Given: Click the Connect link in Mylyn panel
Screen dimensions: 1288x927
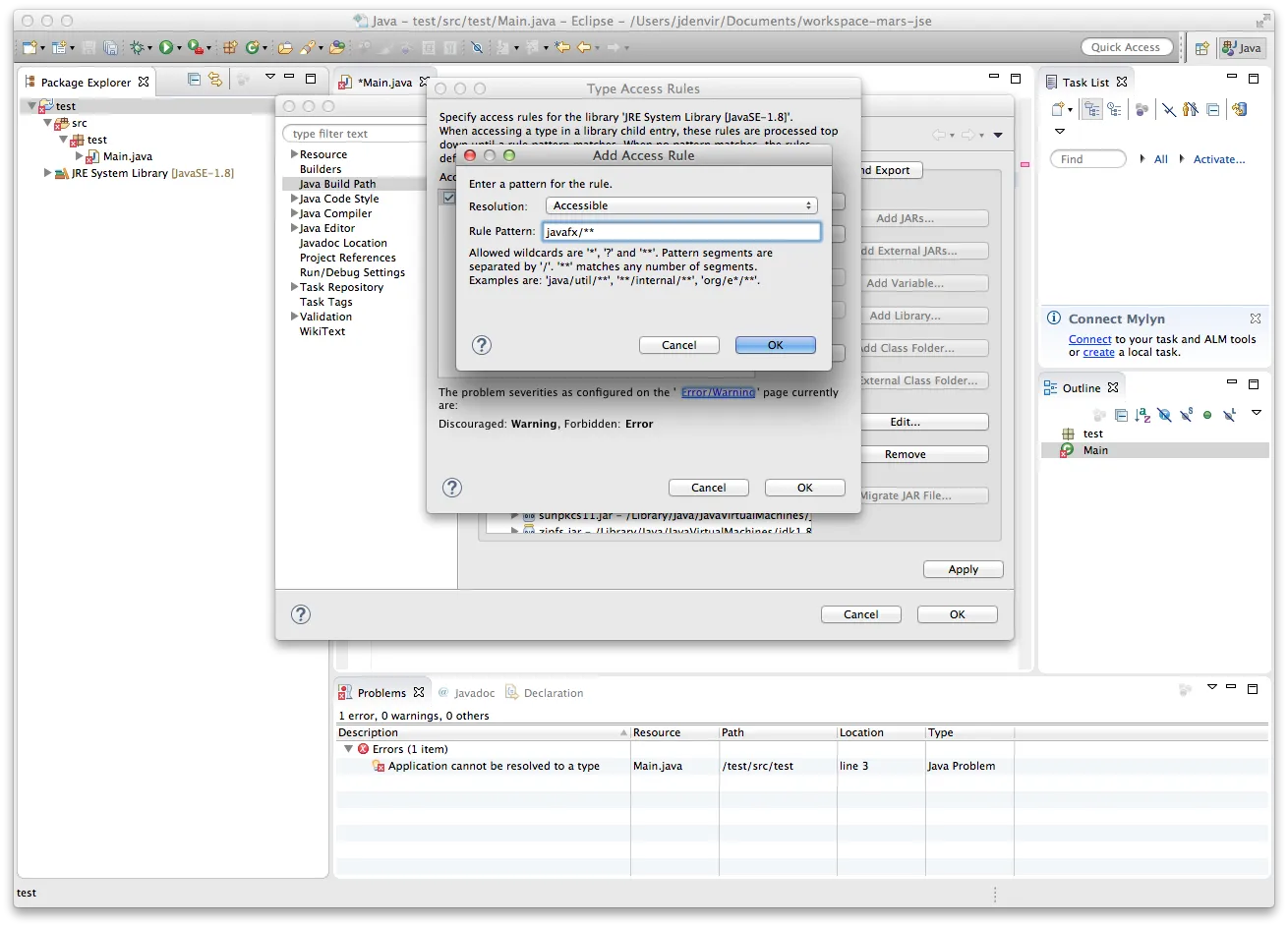Looking at the screenshot, I should point(1090,339).
